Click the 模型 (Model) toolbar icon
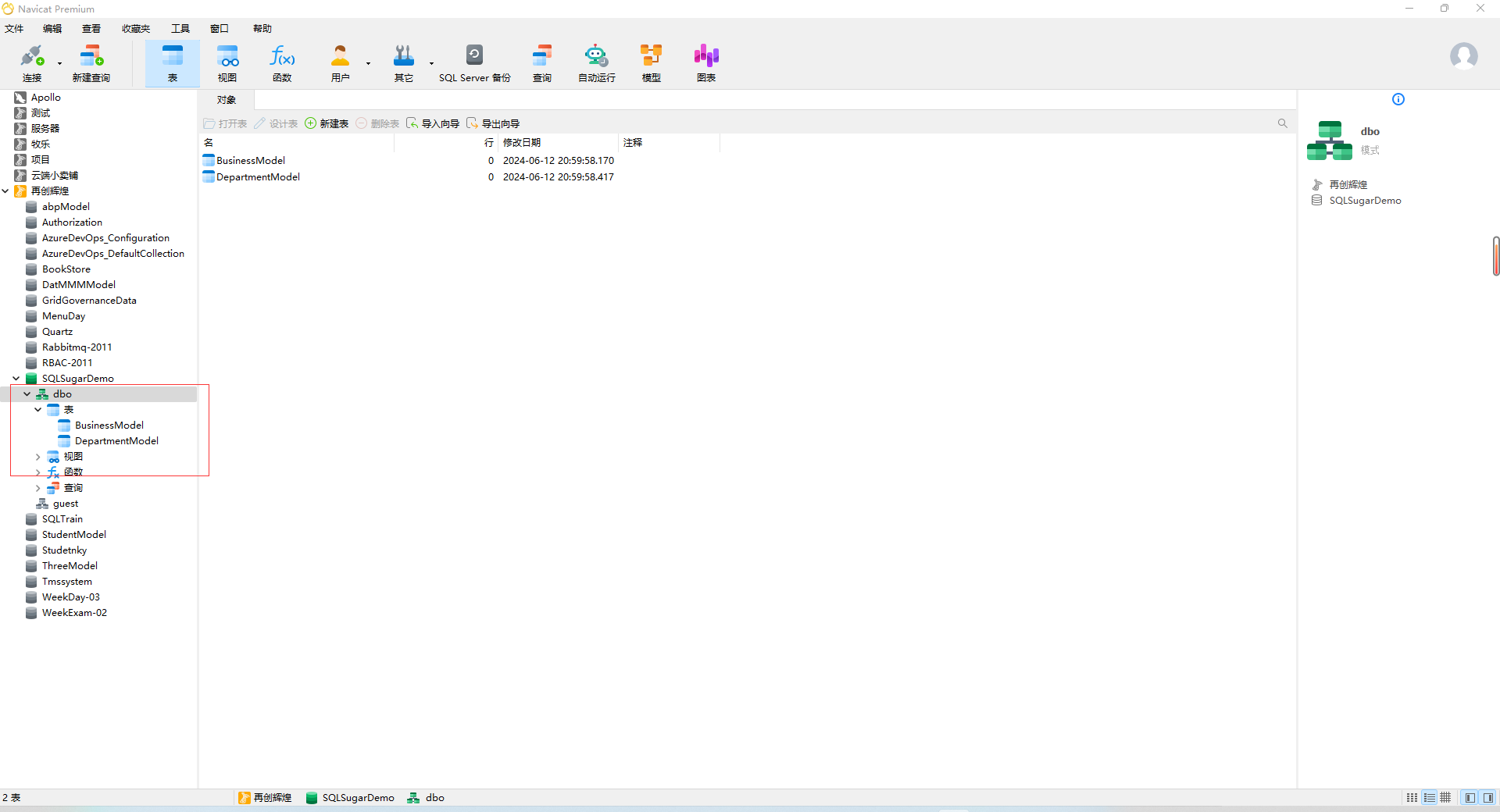 [652, 62]
